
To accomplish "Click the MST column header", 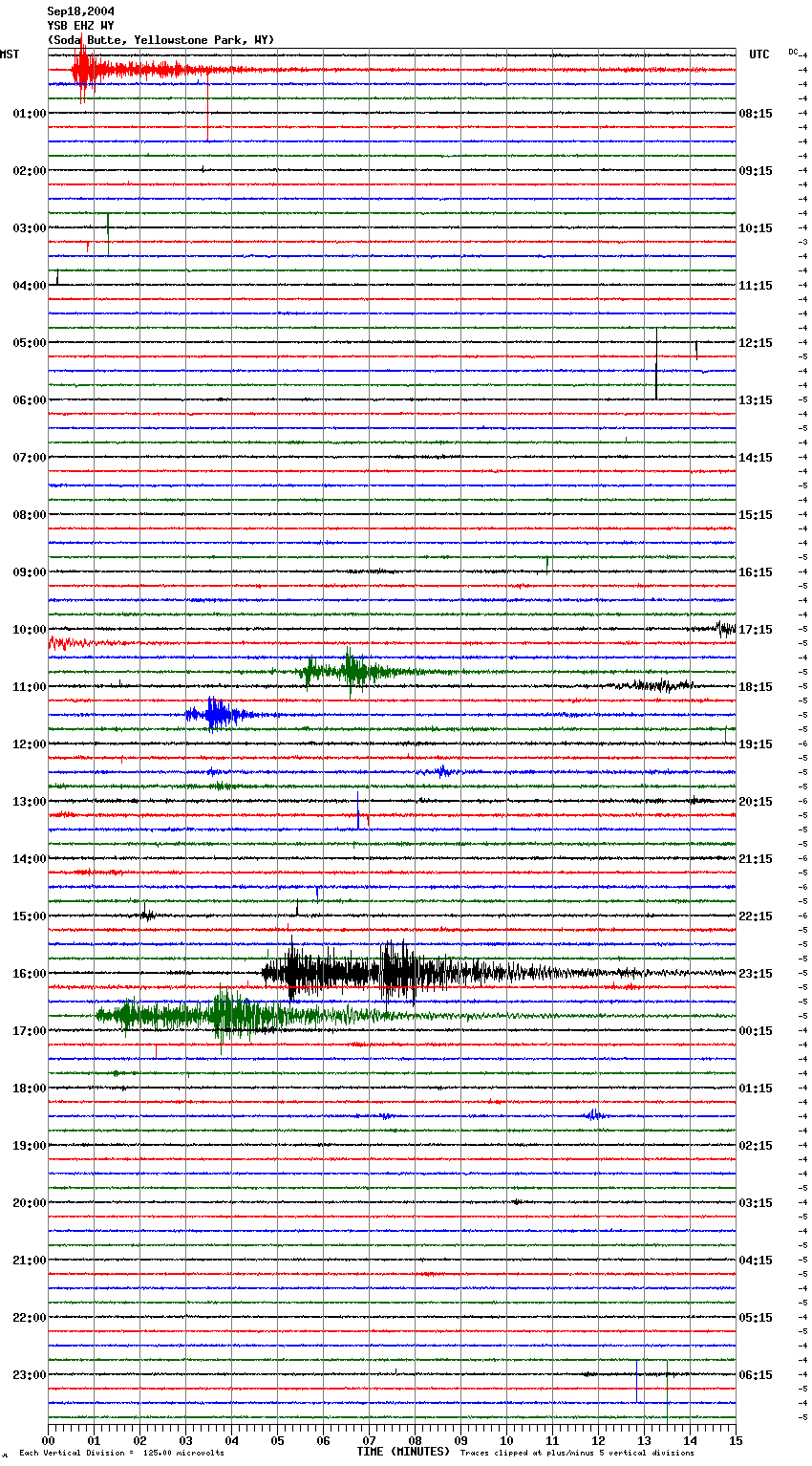I will click(10, 54).
